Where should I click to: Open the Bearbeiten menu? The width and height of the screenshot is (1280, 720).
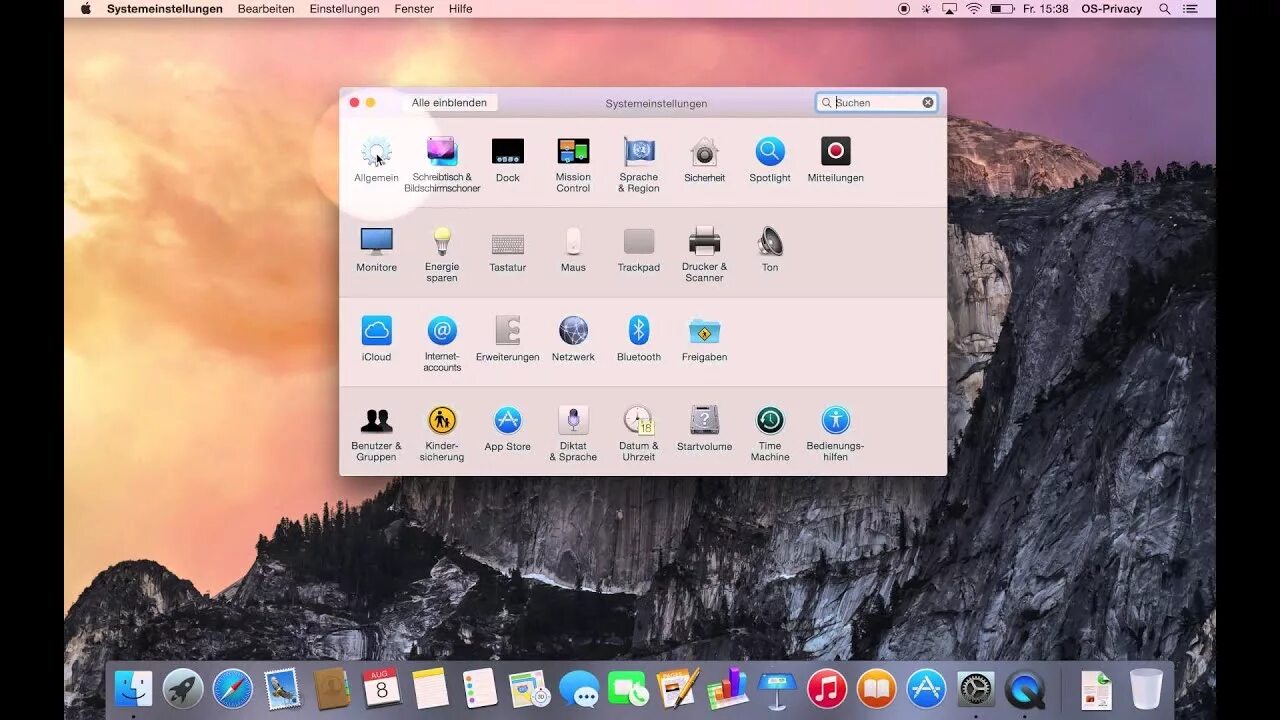pos(266,8)
